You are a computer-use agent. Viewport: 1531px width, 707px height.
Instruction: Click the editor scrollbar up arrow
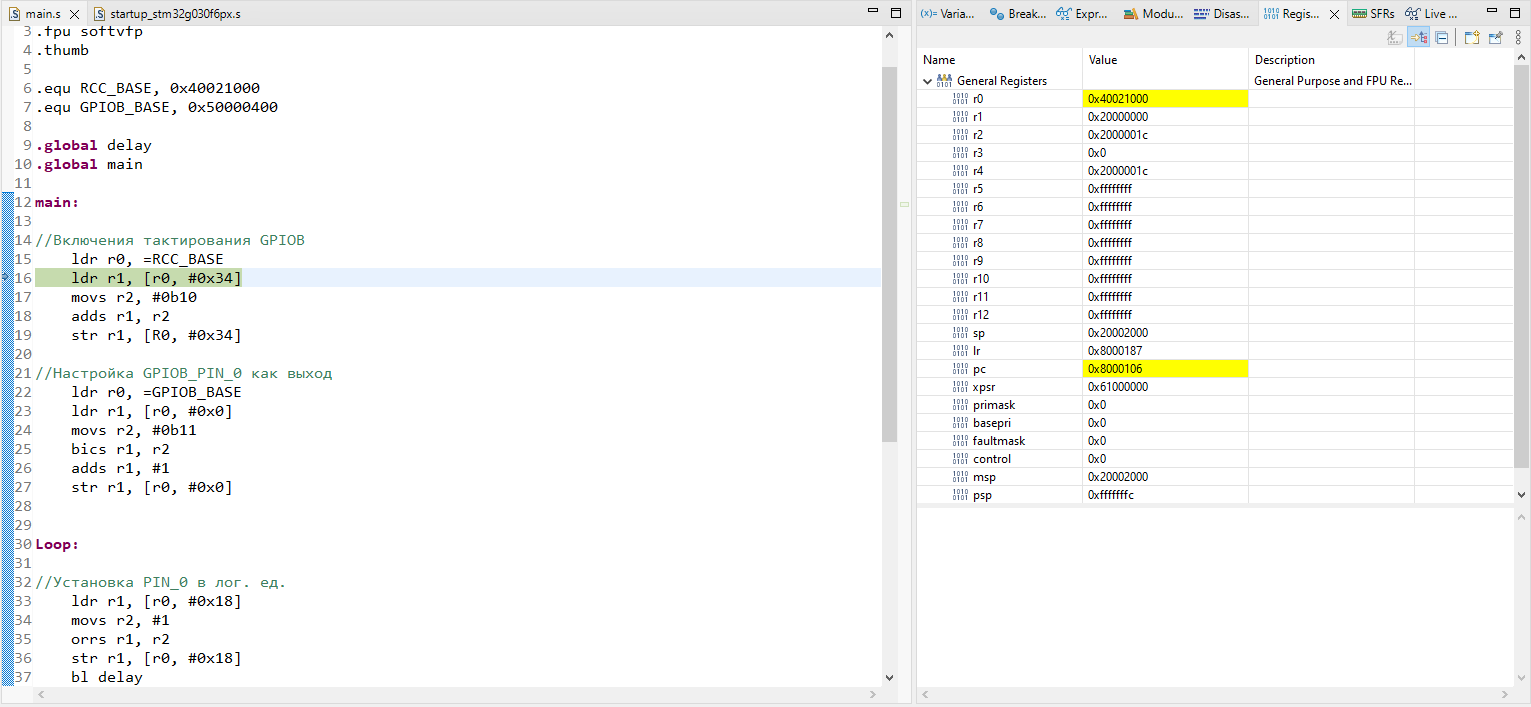890,34
